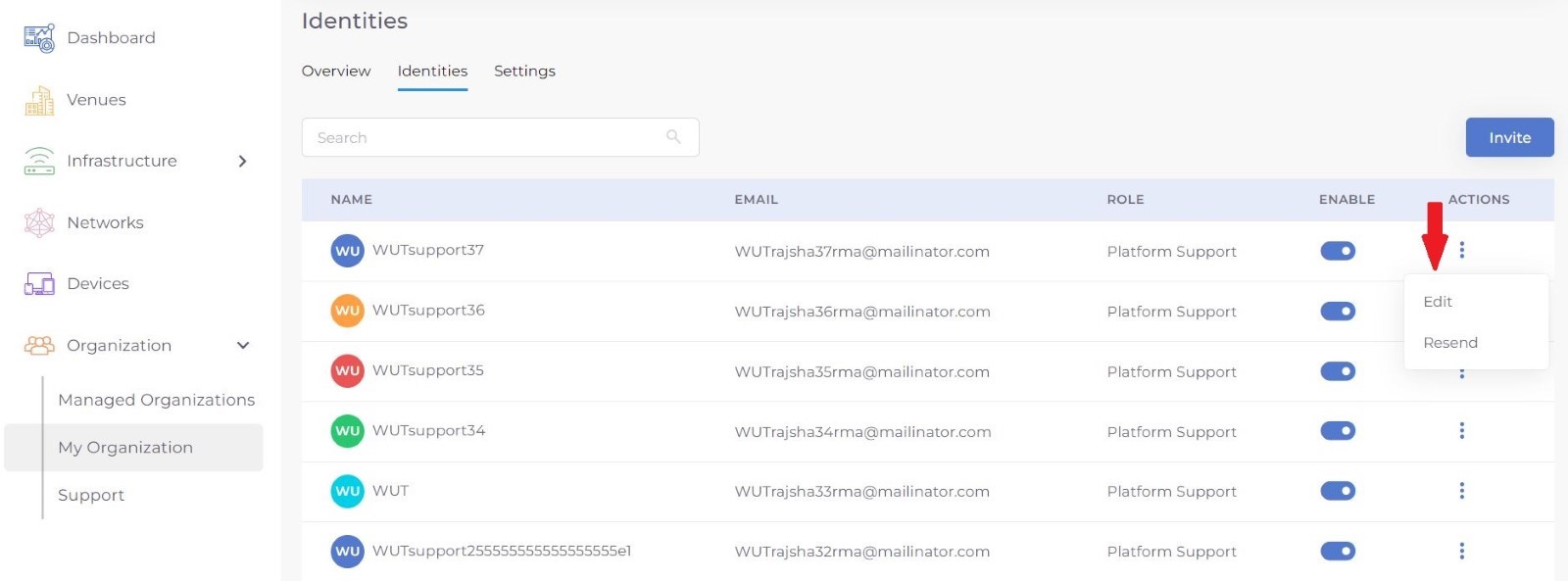Switch to the Settings tab
The image size is (1568, 581).
tap(524, 72)
